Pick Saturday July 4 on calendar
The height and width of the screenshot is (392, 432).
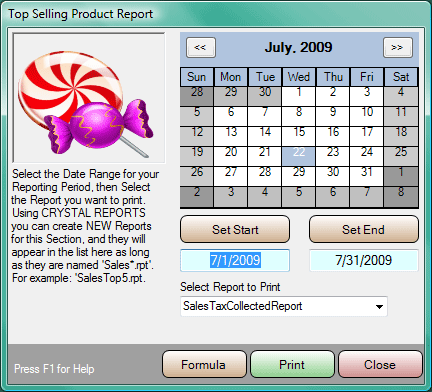click(x=401, y=96)
